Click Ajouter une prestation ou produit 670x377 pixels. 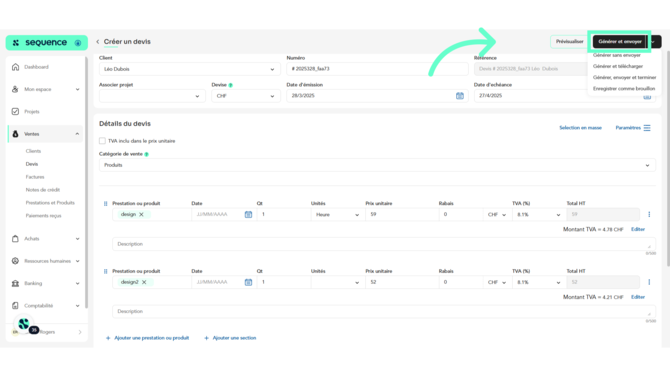click(x=147, y=338)
